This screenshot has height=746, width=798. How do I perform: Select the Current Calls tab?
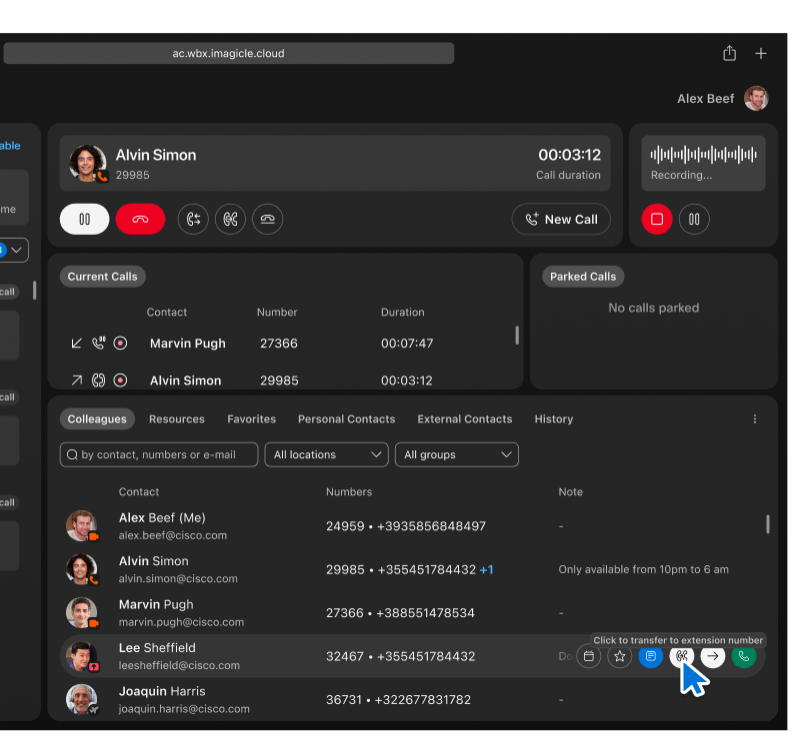pos(103,276)
